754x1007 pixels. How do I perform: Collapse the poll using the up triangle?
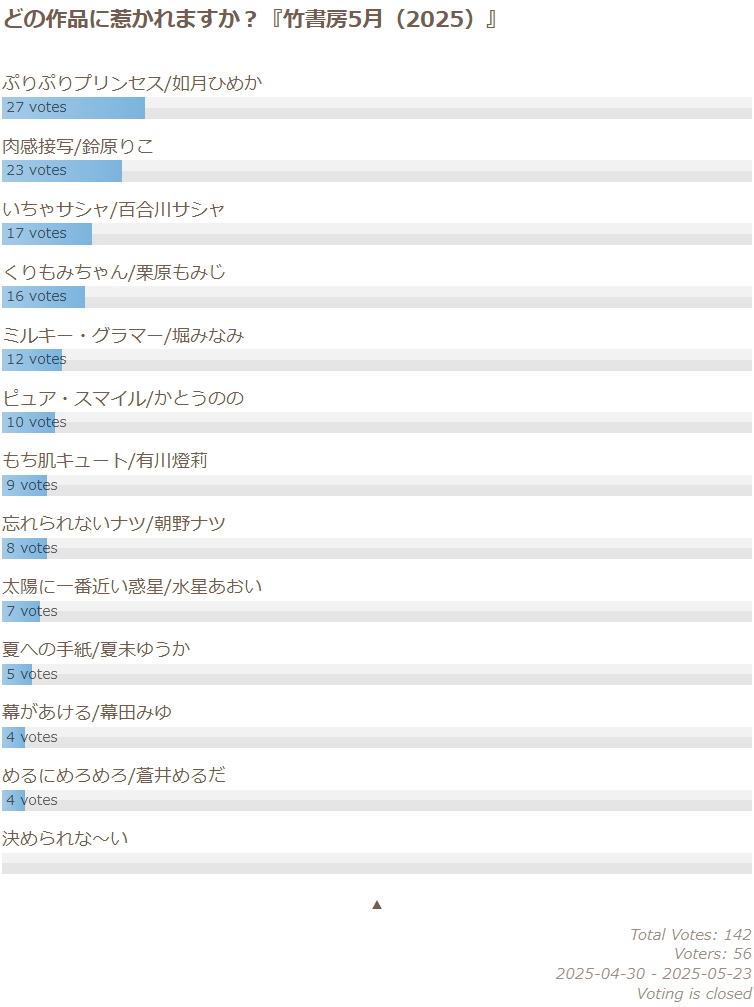377,905
